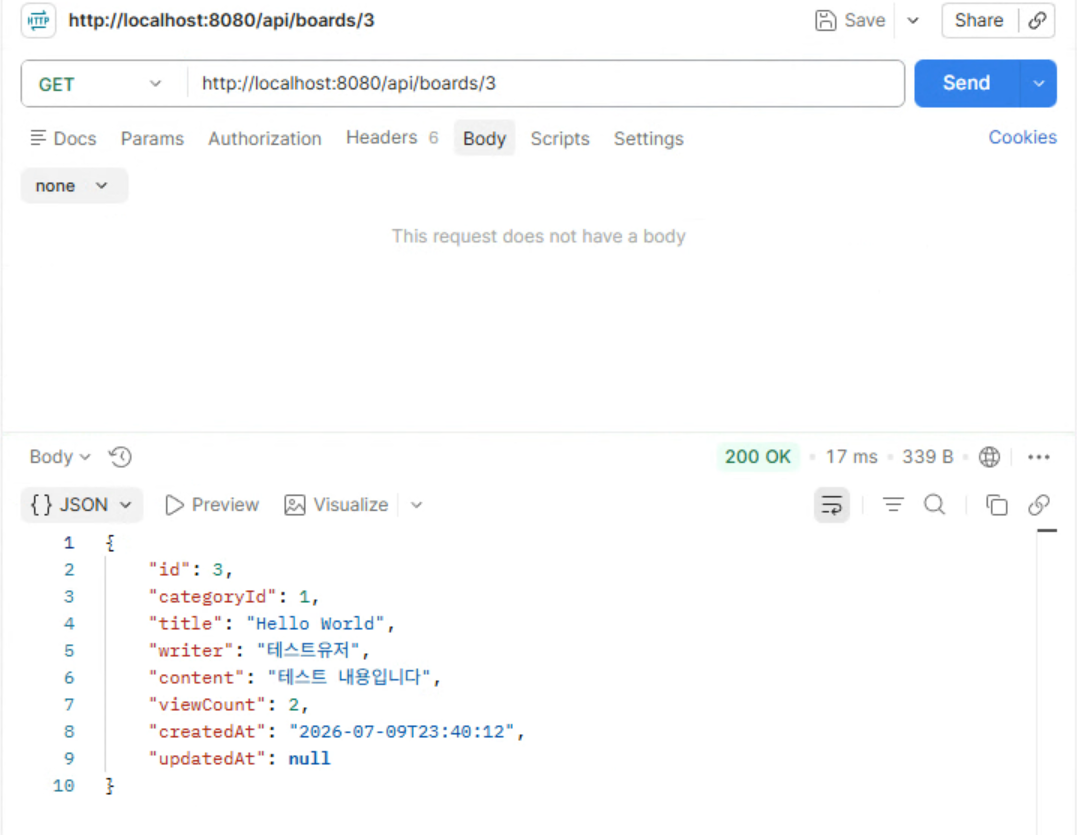Image resolution: width=1077 pixels, height=835 pixels.
Task: Open the response more options ellipsis
Action: pos(1039,457)
